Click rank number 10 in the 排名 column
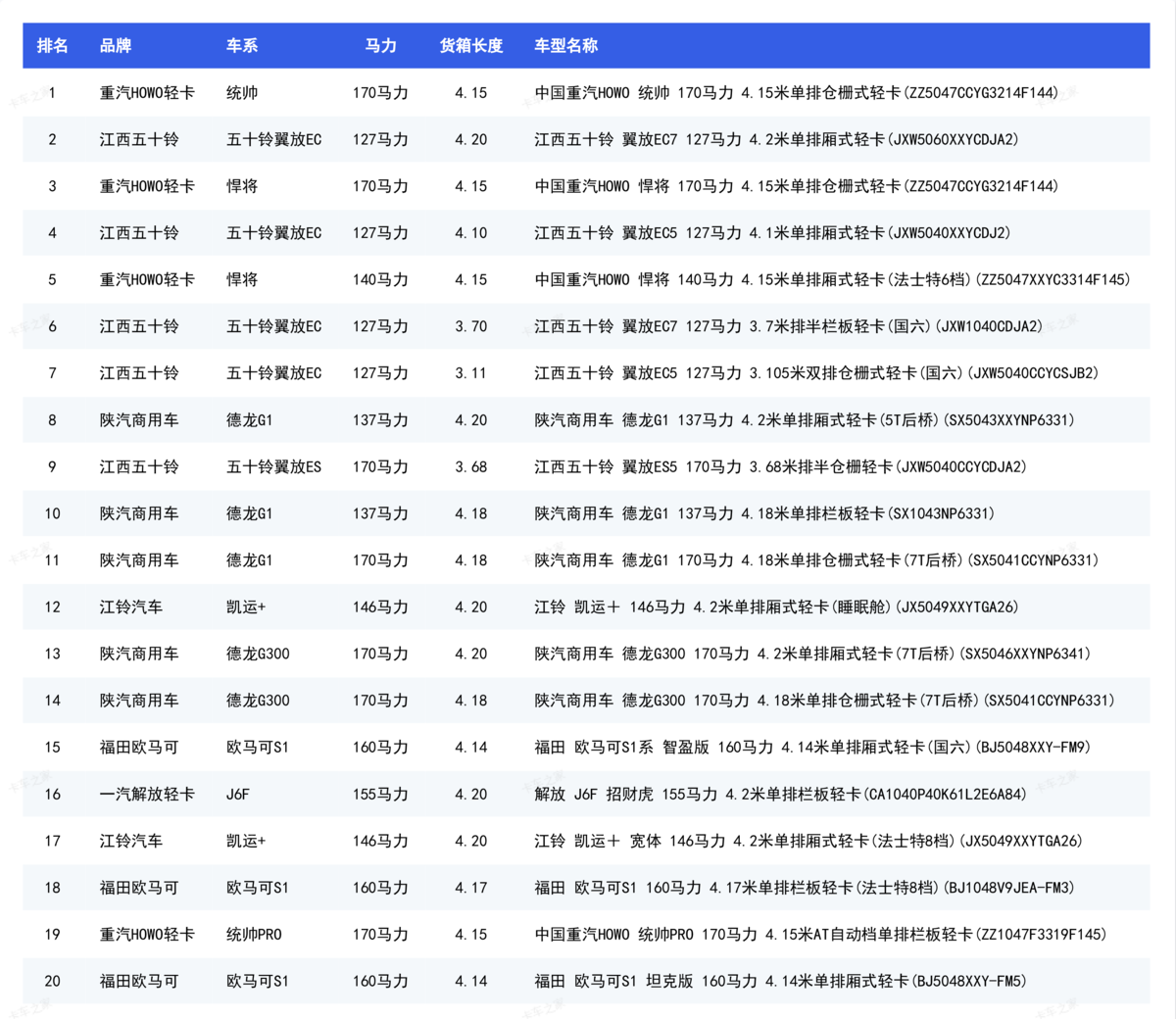This screenshot has height=1019, width=1176. tap(53, 513)
